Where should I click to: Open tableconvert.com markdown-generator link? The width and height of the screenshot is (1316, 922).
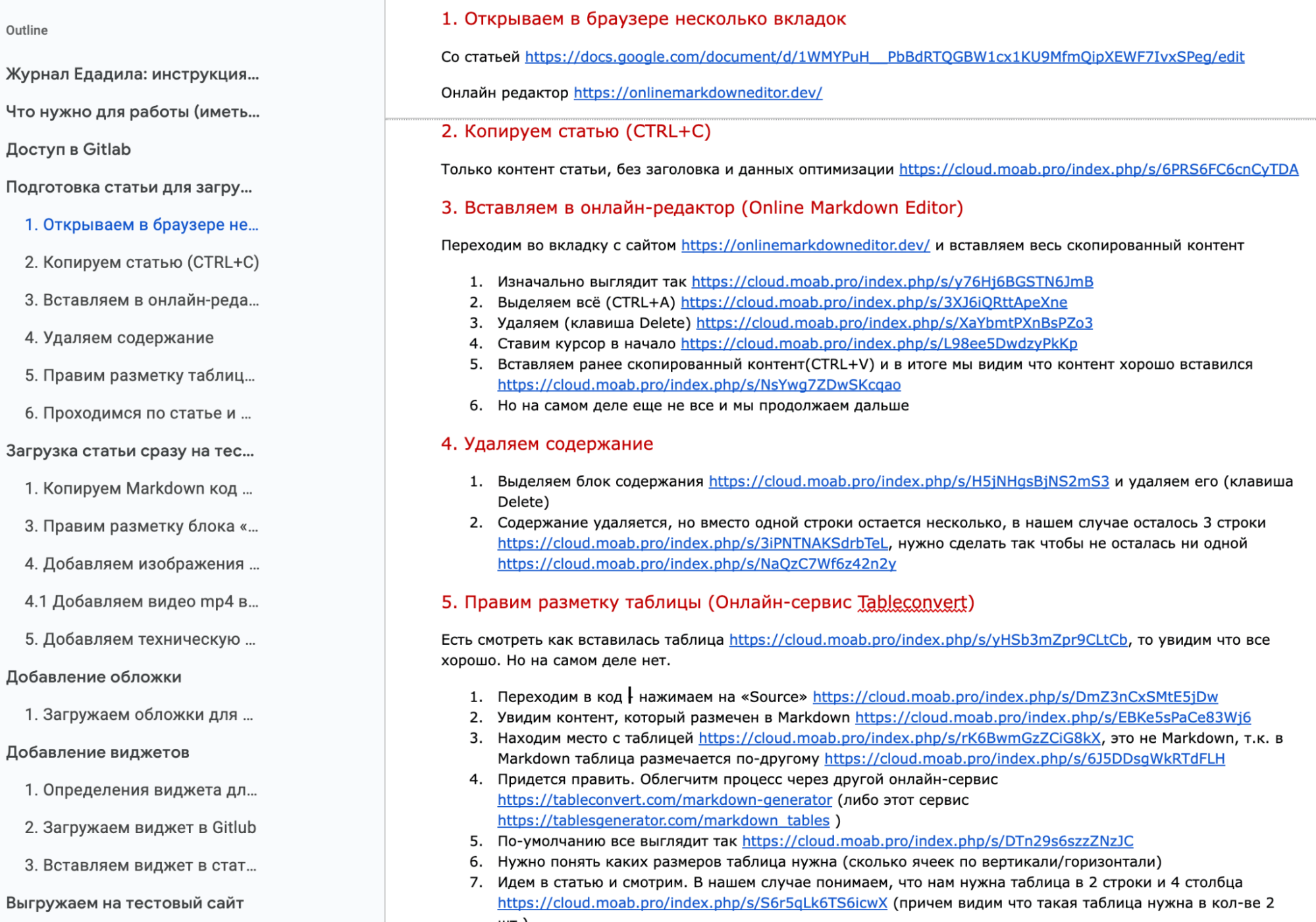[664, 800]
